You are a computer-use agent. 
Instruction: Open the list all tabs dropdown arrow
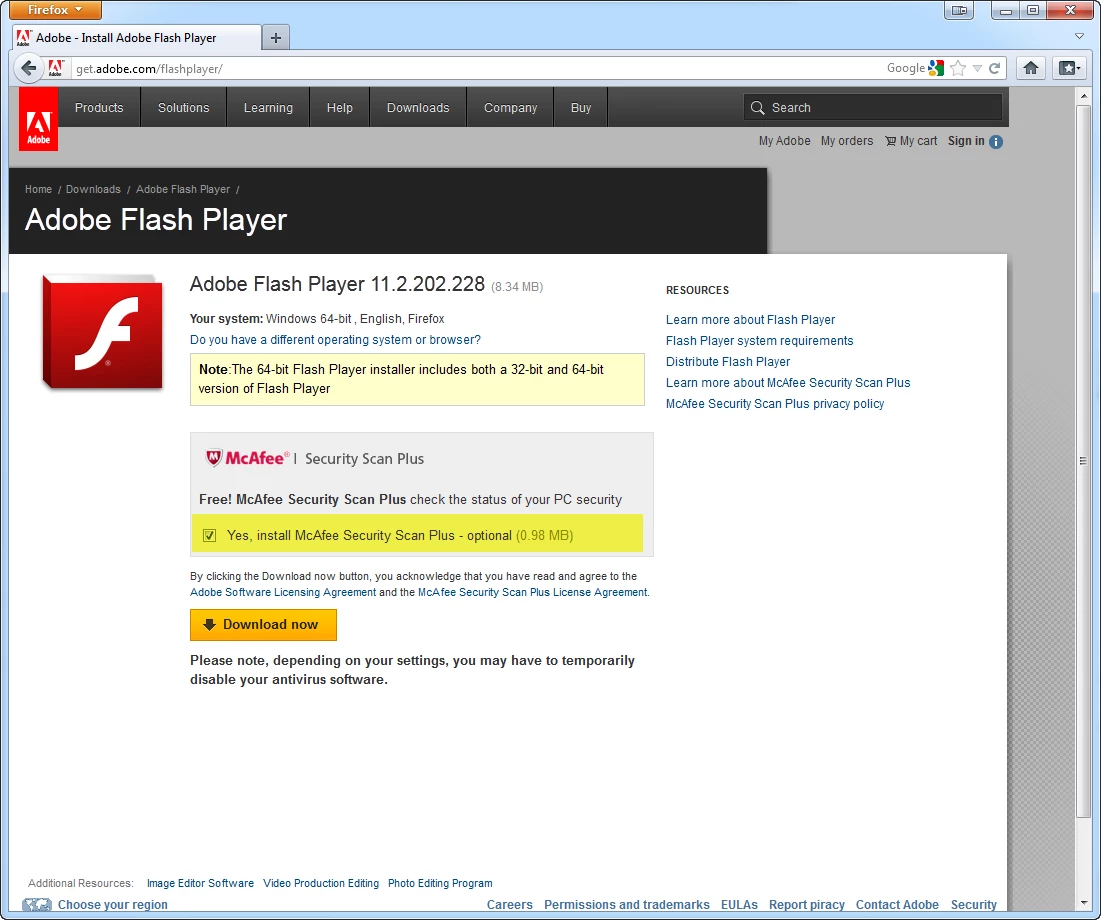tap(1079, 36)
